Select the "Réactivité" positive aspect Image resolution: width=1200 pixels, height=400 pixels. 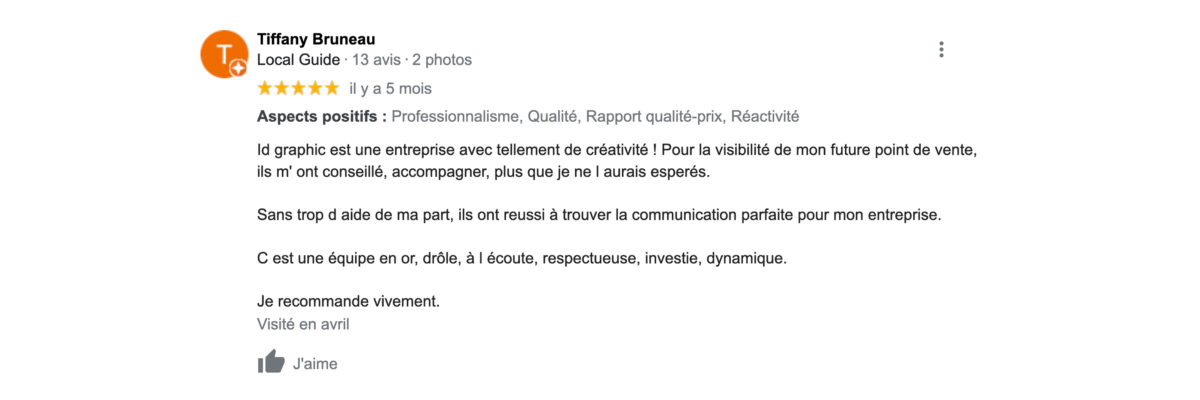pos(765,117)
